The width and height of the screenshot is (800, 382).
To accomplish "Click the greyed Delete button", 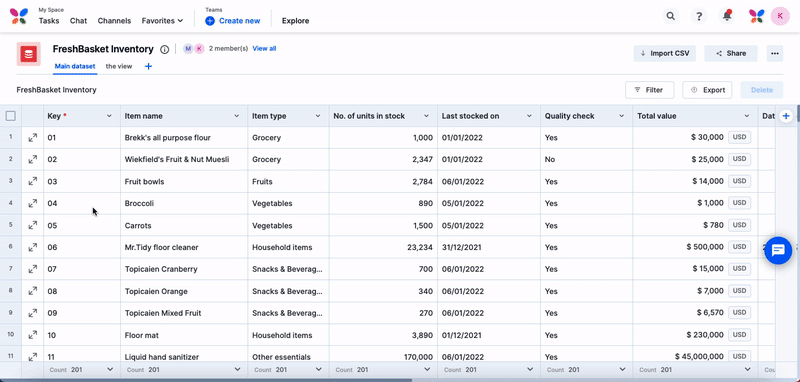I will tap(762, 90).
